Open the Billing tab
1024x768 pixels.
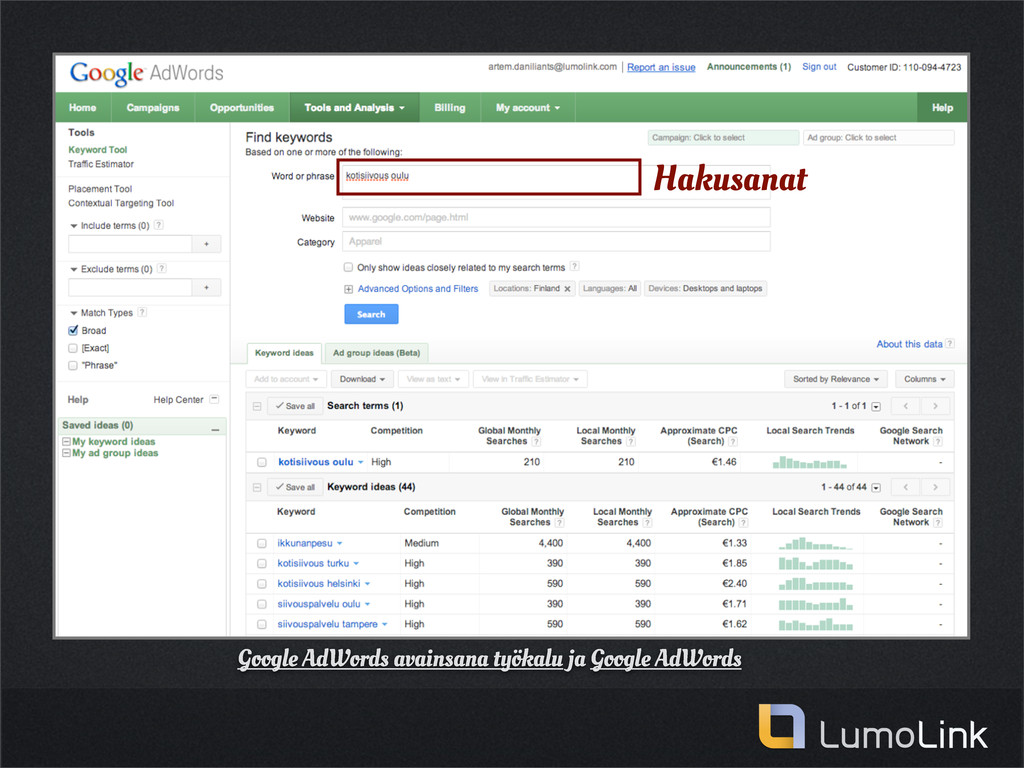coord(450,108)
